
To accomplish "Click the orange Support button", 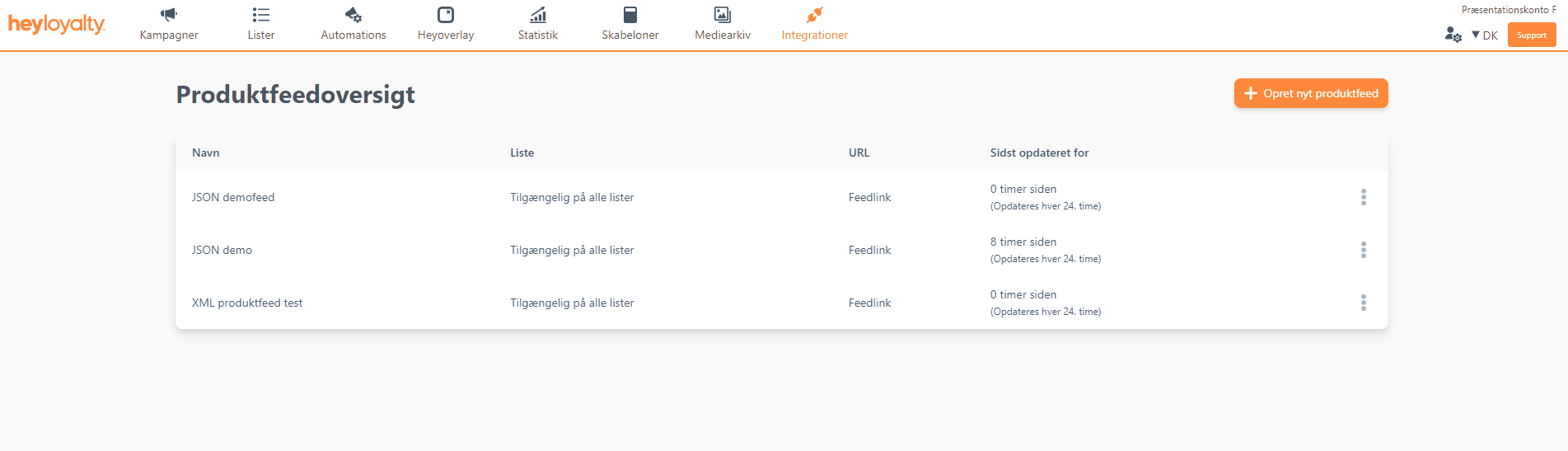I will tap(1532, 35).
